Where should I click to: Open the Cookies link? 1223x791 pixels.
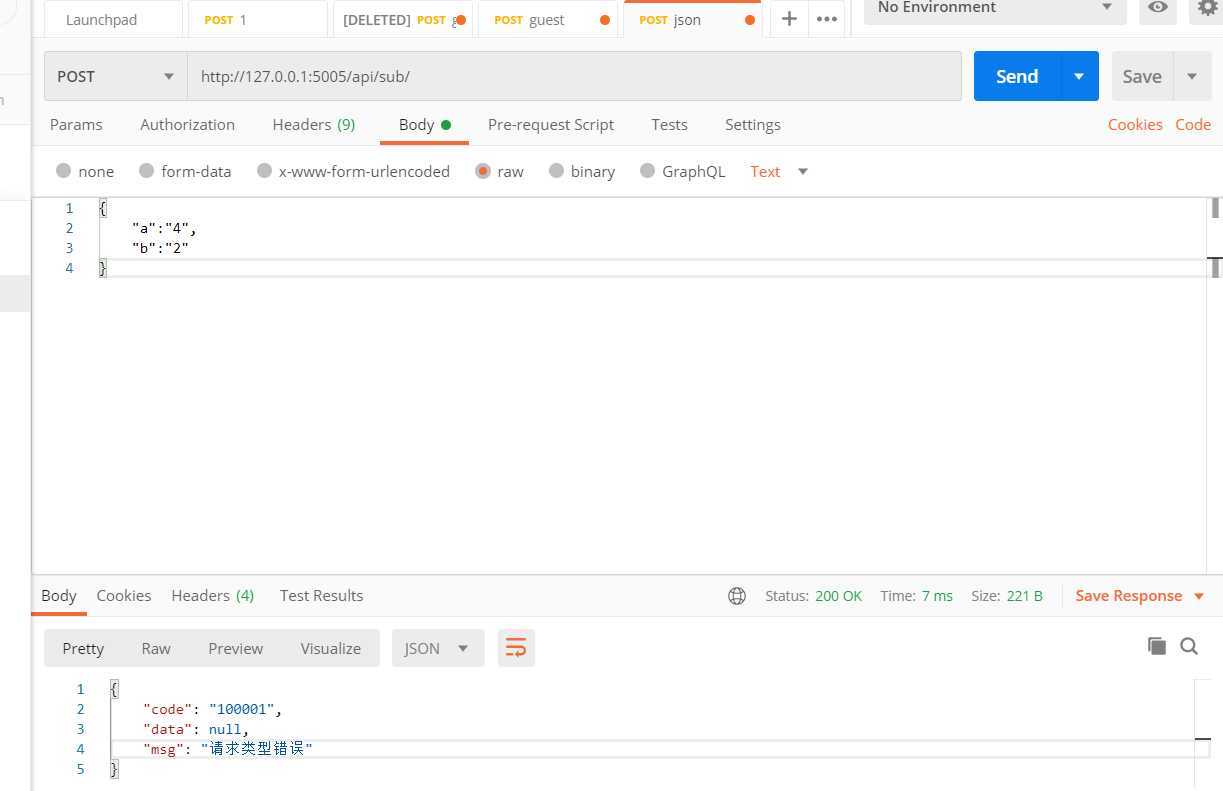[1135, 125]
